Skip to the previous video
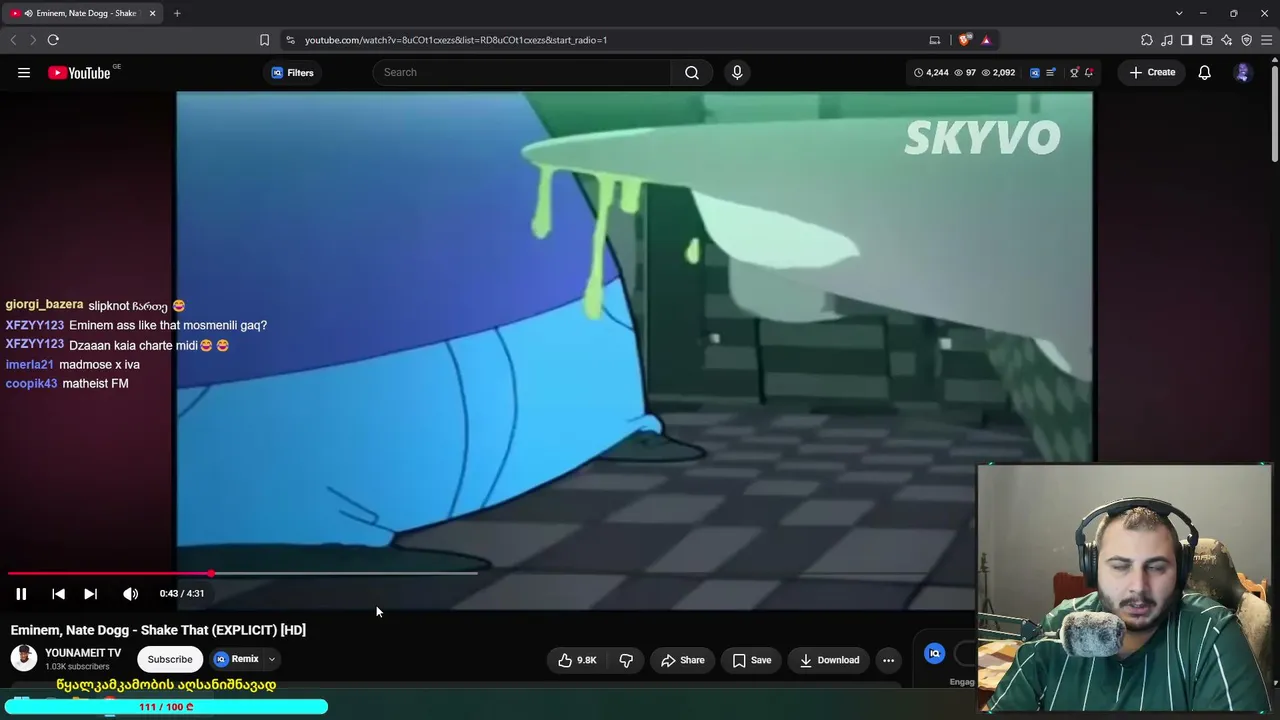The image size is (1280, 720). tap(59, 594)
